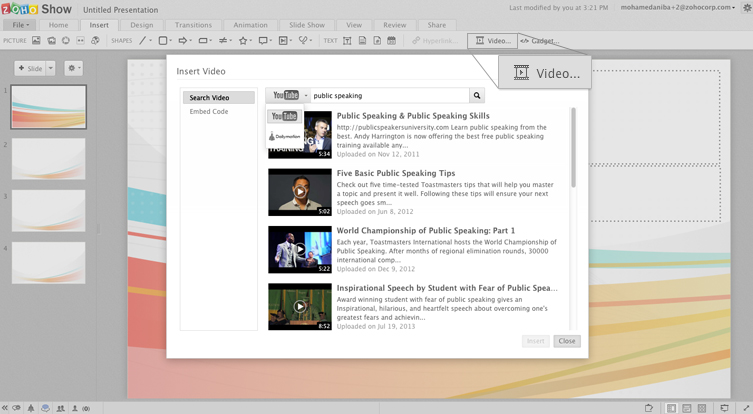This screenshot has width=753, height=414.
Task: Click the video results list scrollbar
Action: (574, 147)
